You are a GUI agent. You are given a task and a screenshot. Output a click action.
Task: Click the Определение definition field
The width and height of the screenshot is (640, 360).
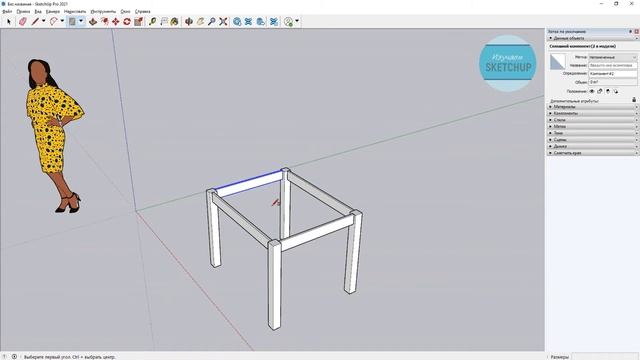coord(612,74)
